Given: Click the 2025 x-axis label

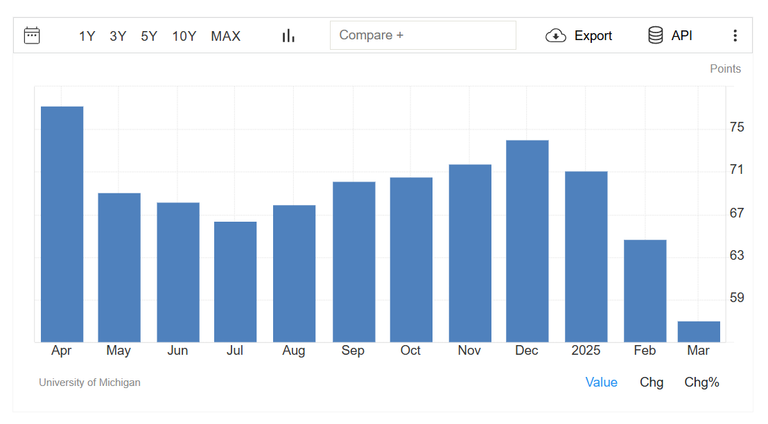Looking at the screenshot, I should [x=586, y=351].
